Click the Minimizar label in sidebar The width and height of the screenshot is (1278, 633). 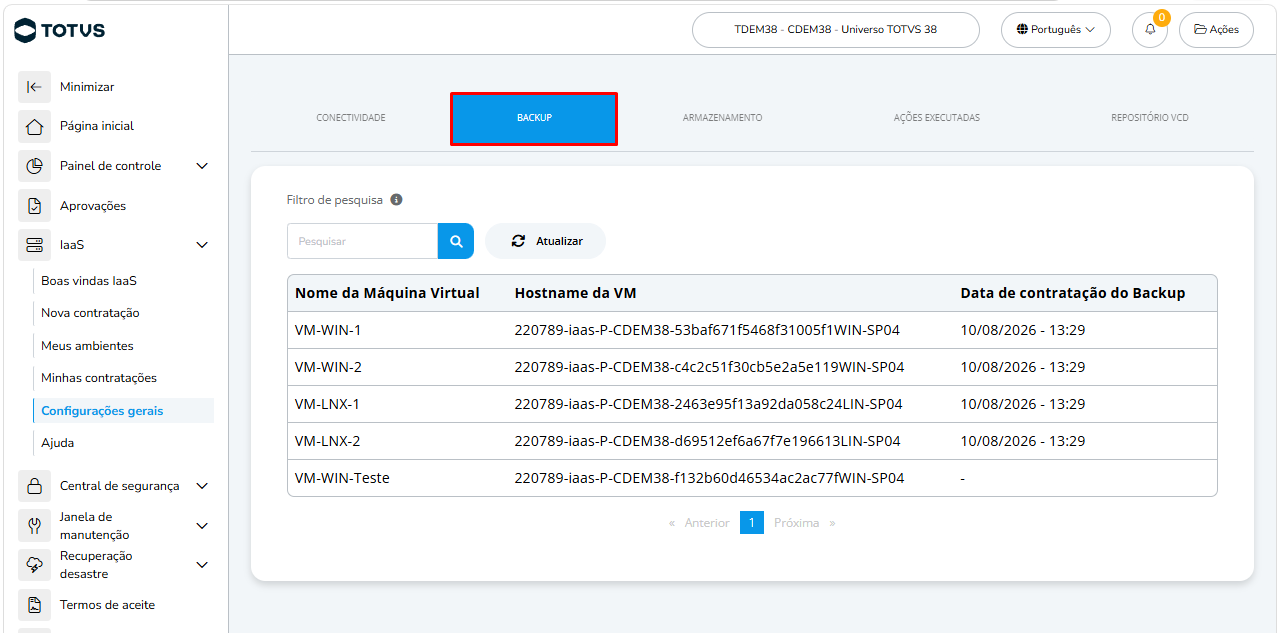coord(87,87)
